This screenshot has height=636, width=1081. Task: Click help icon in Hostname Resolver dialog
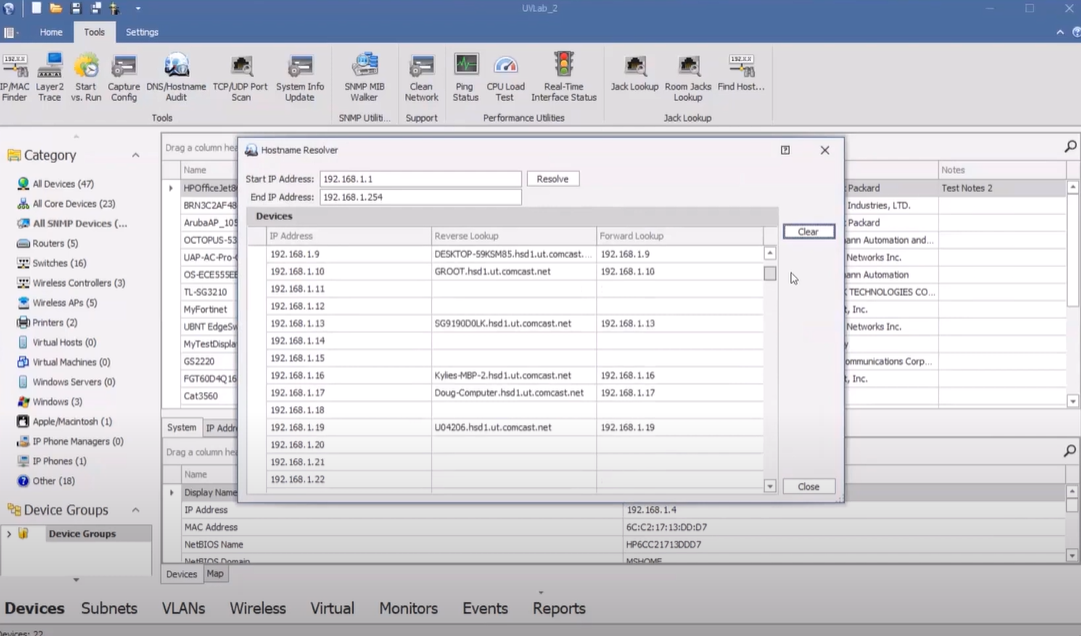click(x=785, y=150)
